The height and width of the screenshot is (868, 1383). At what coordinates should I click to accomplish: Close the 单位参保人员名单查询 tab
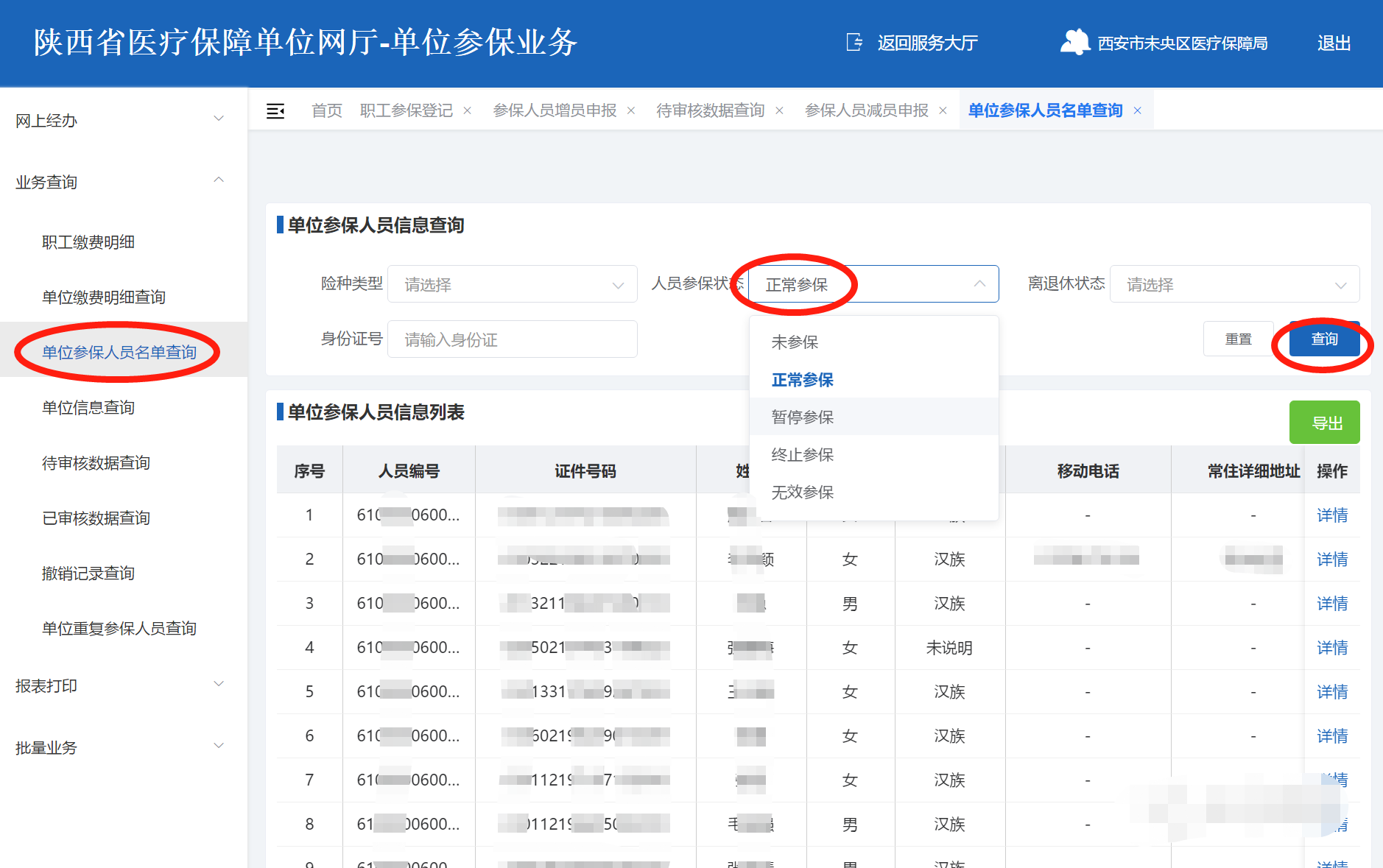click(x=1138, y=111)
